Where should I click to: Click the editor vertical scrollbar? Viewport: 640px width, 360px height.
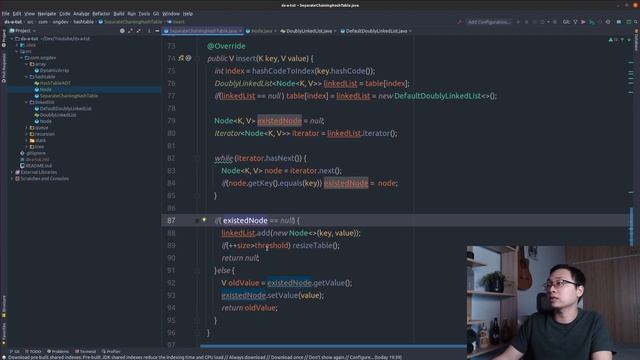pyautogui.click(x=631, y=227)
